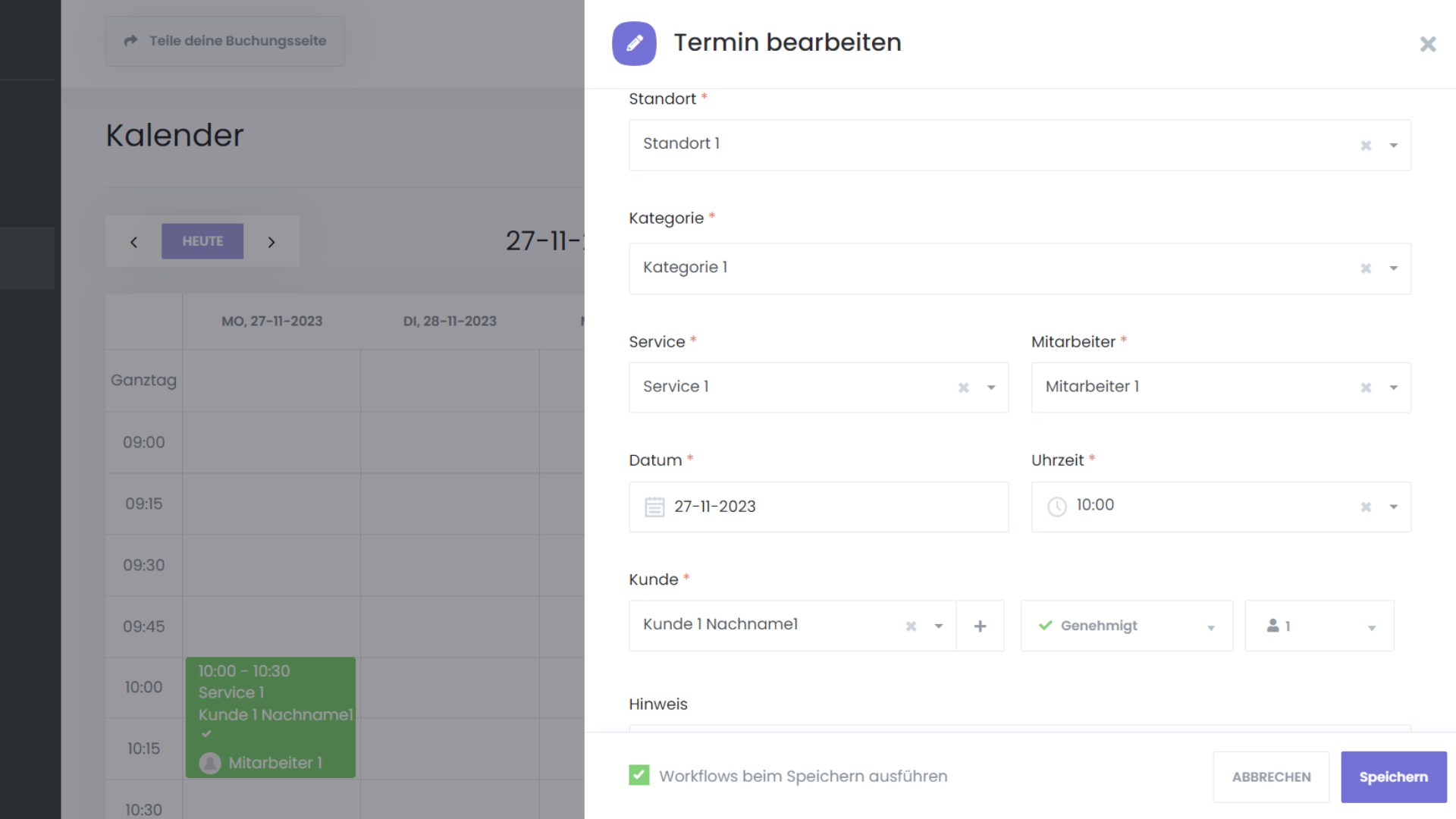Expand the Uhrzeit dropdown arrow

coord(1393,507)
